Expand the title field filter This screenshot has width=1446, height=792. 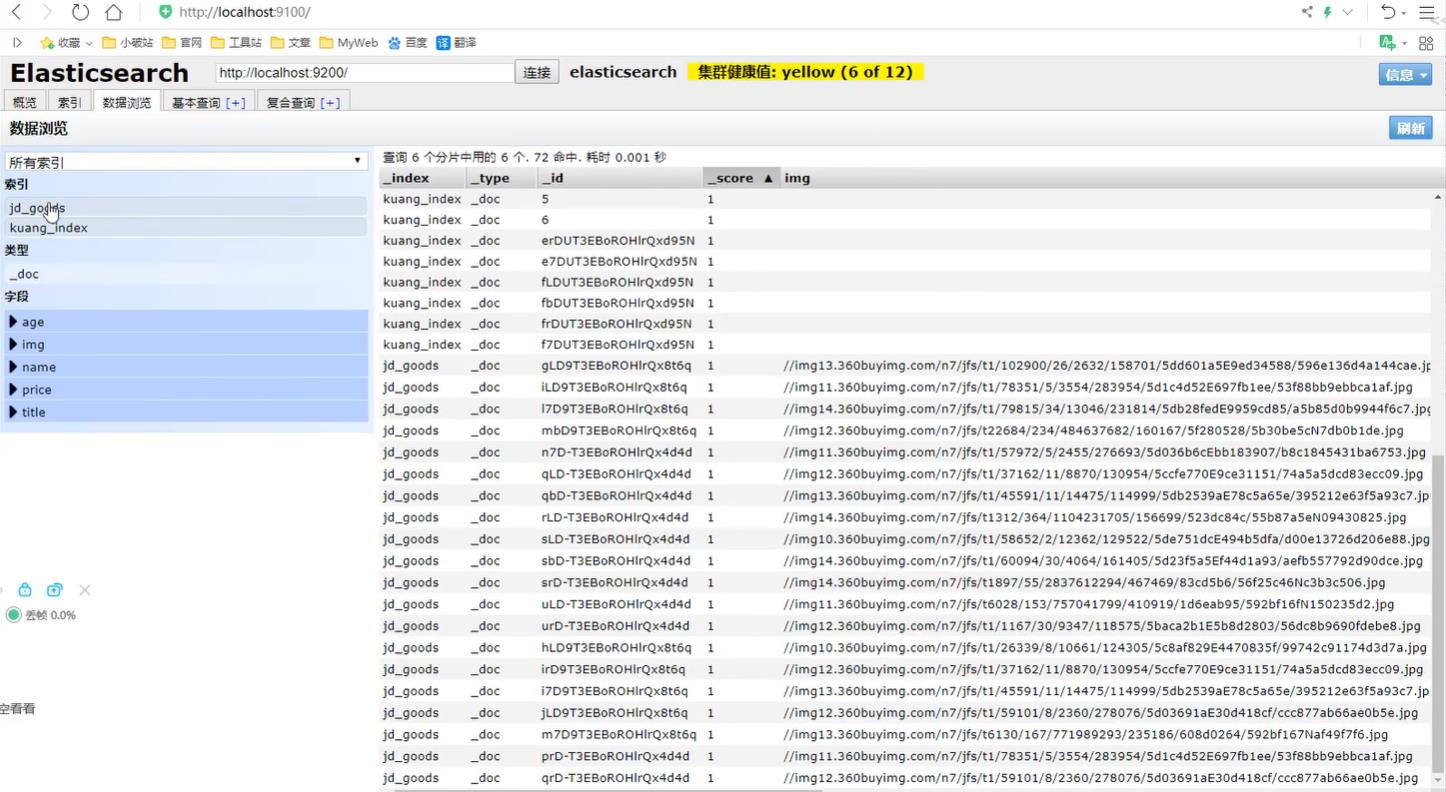(186, 412)
